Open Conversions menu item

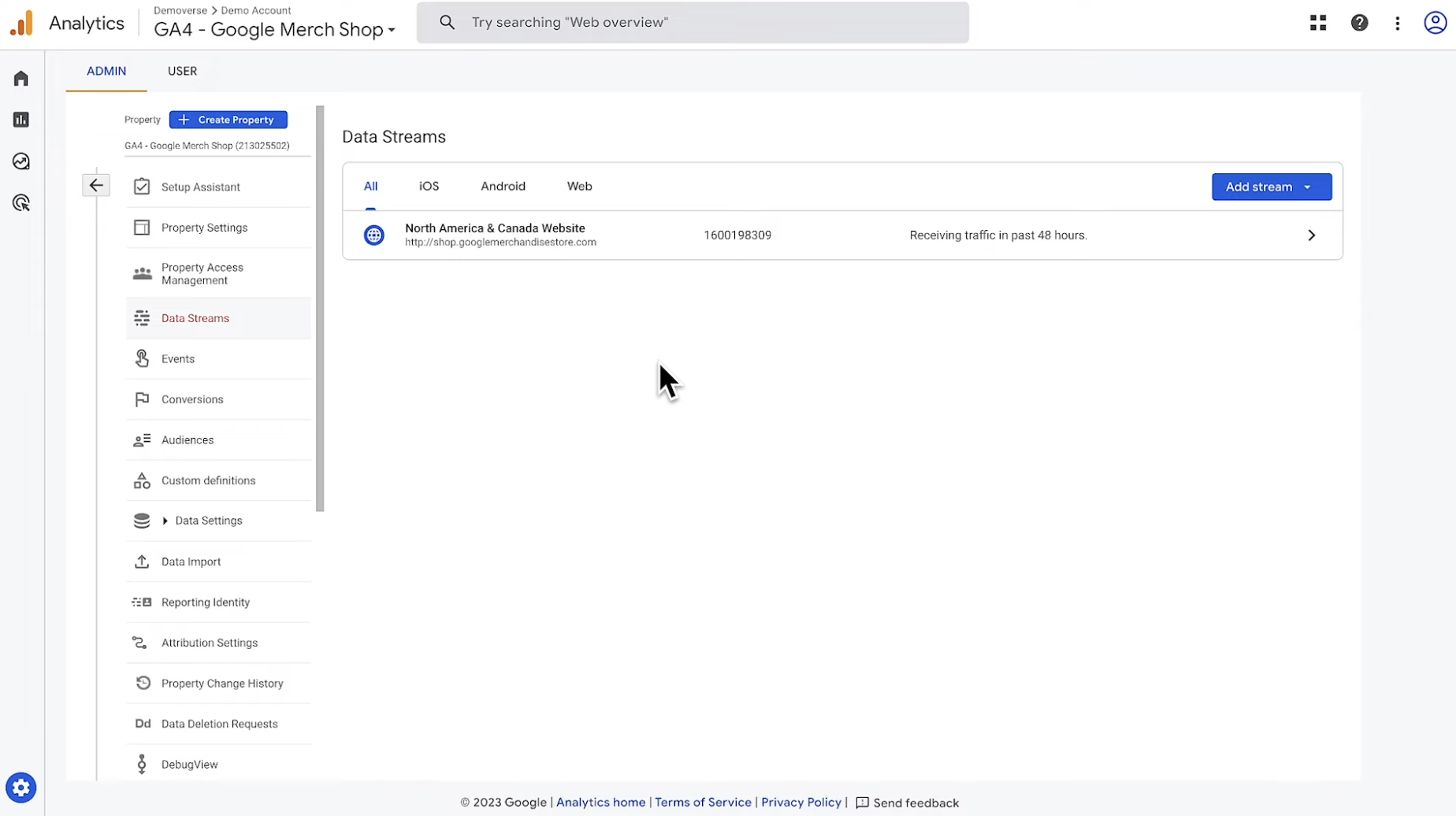[218, 399]
